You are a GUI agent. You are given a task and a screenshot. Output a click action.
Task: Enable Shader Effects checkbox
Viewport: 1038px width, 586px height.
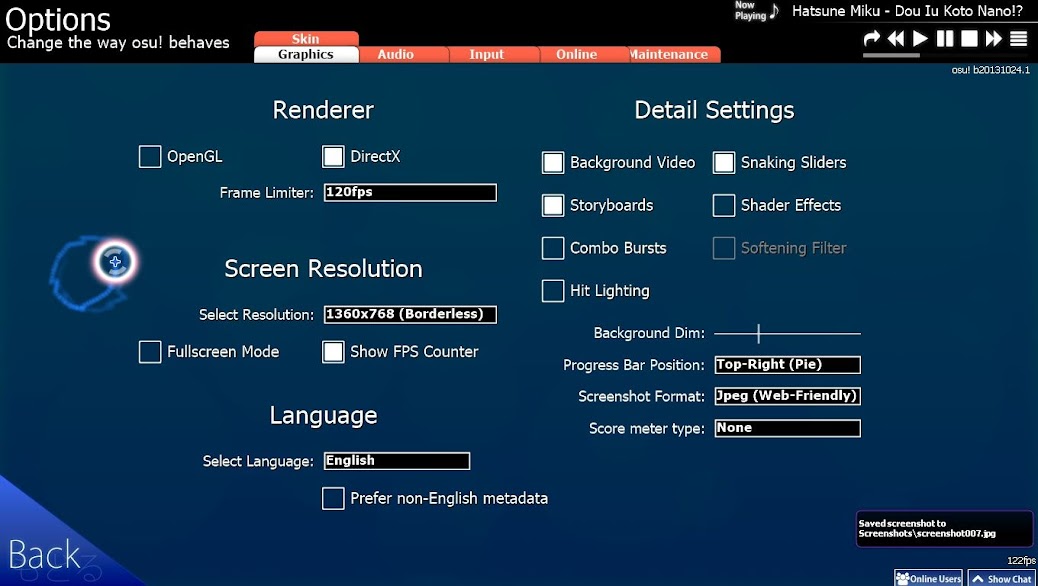tap(724, 205)
